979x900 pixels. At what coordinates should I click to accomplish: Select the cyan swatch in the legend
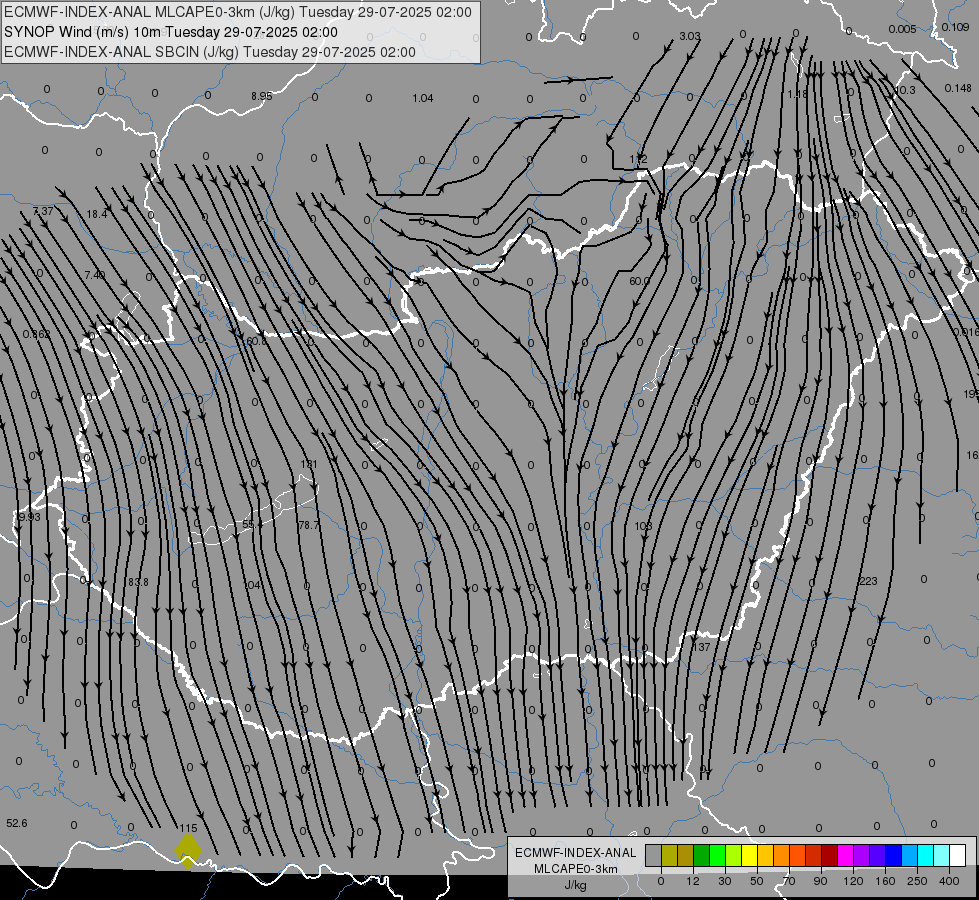(x=925, y=856)
